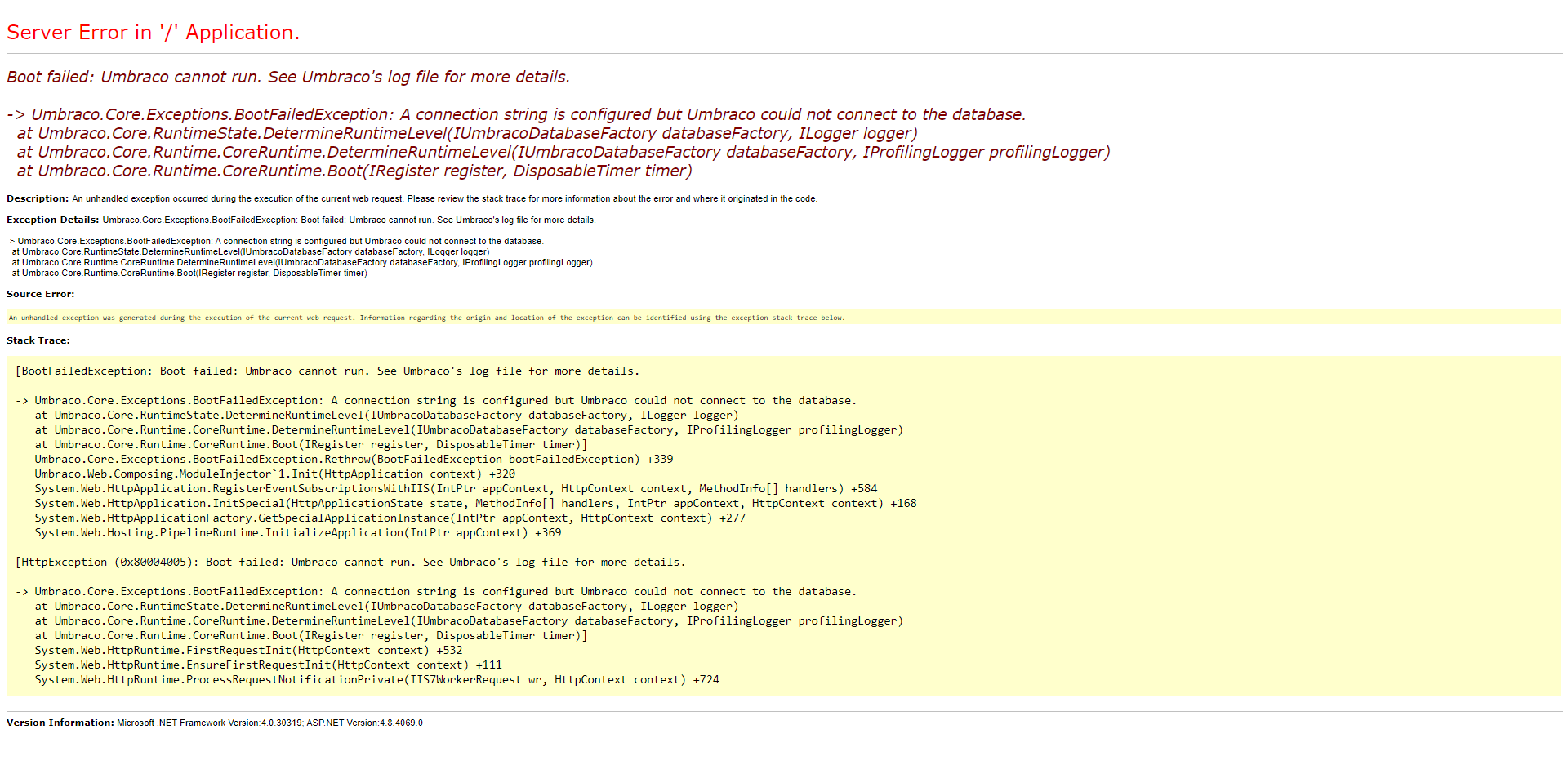
Task: Select the "An unhandled exception was generated" source error text
Action: (x=427, y=318)
